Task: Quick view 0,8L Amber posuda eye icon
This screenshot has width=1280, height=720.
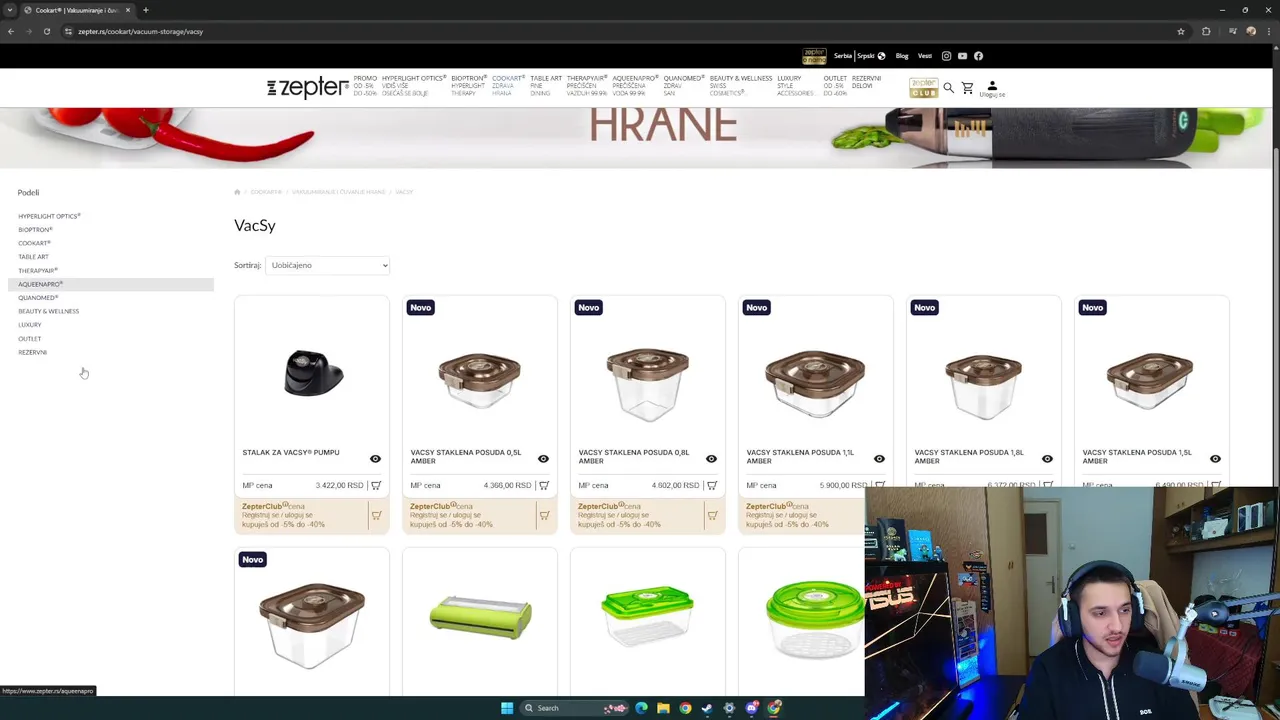Action: click(711, 459)
